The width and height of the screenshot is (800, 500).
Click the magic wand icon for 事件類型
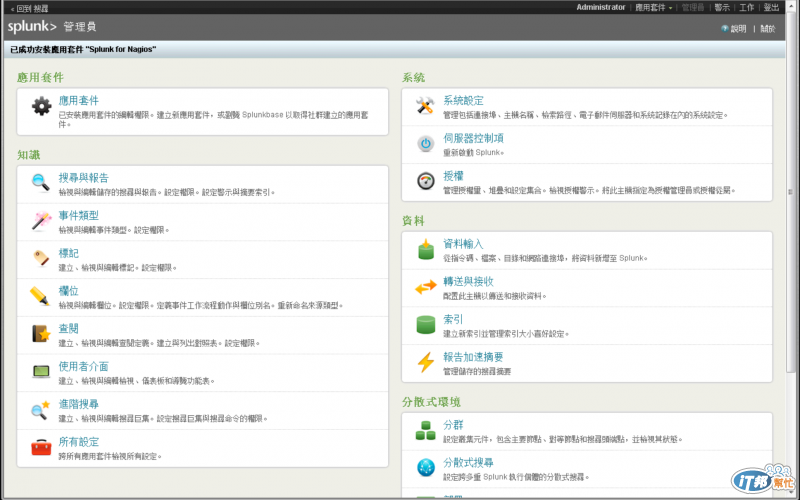pyautogui.click(x=41, y=220)
